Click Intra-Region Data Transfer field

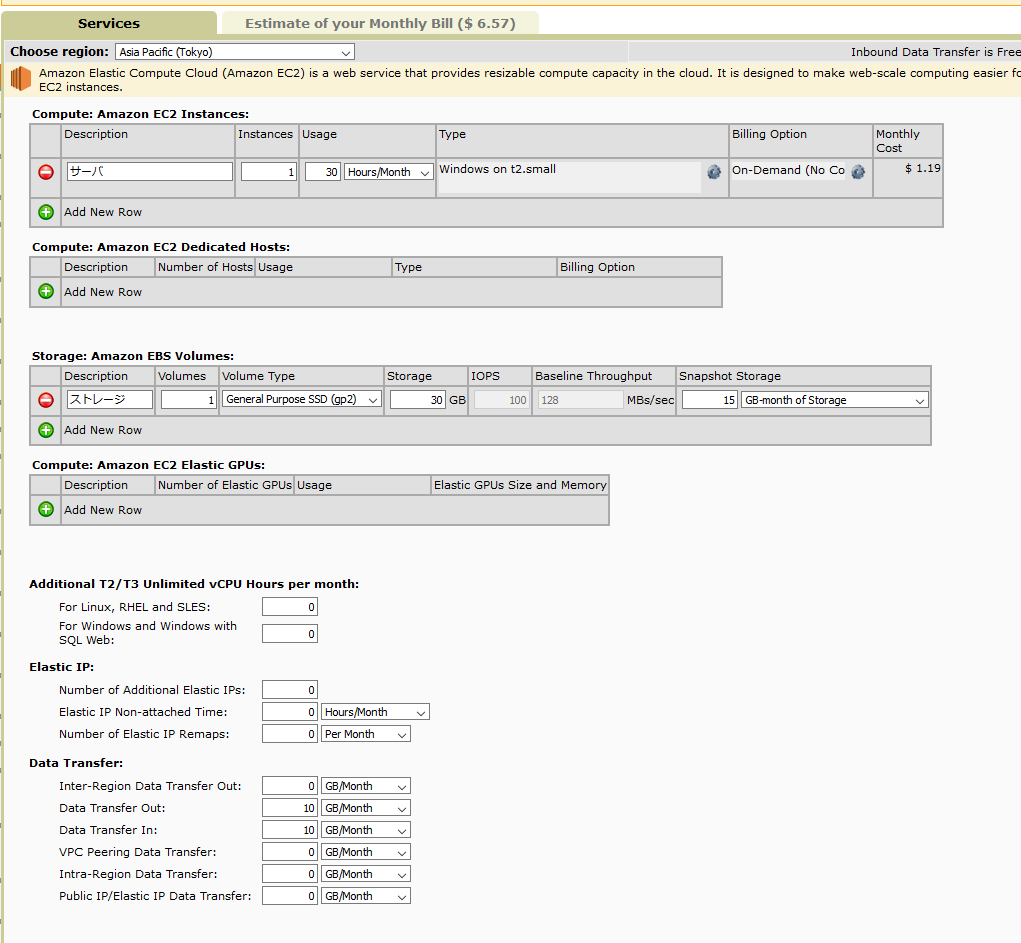point(290,875)
